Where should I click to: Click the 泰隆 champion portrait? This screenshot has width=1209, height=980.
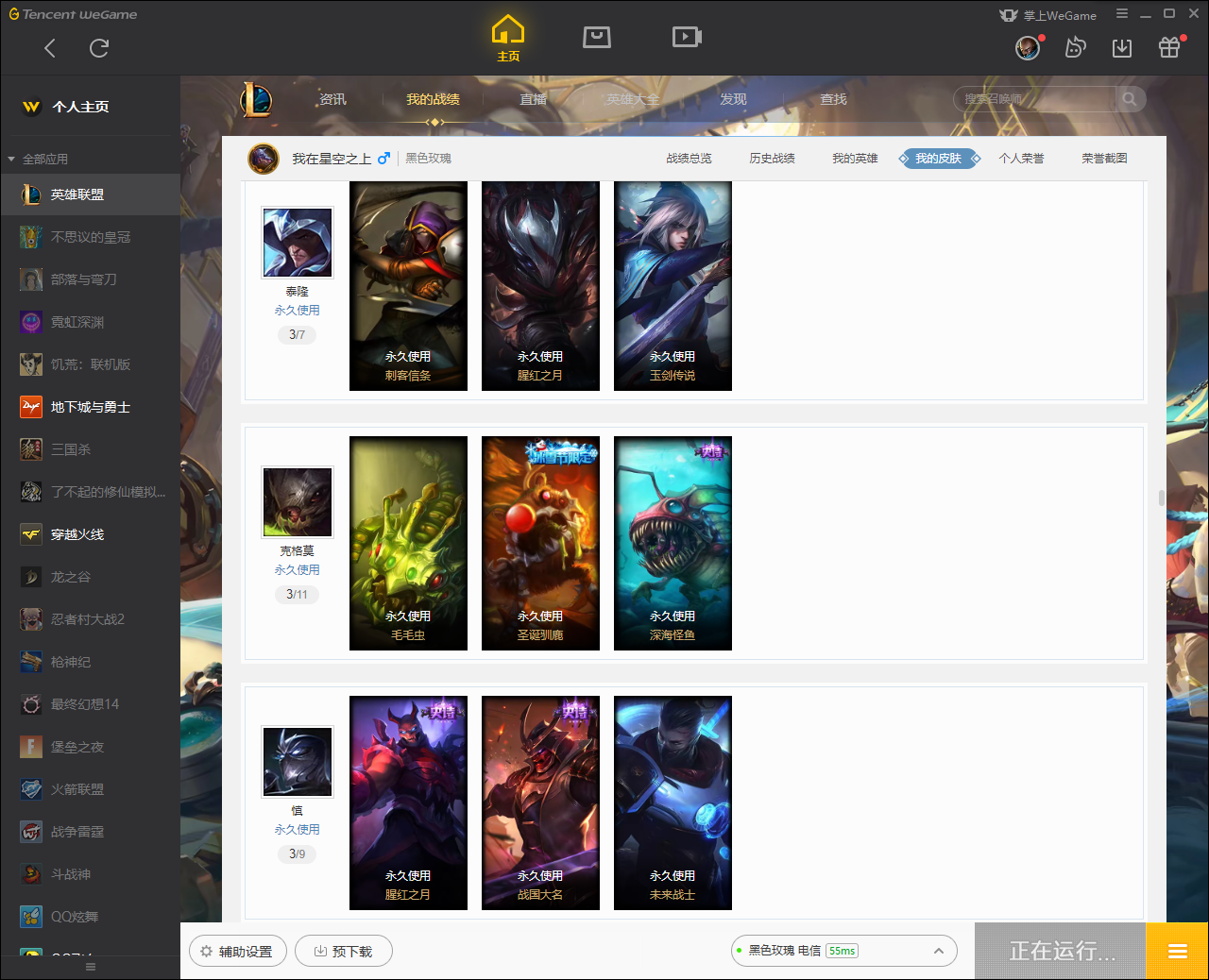[298, 243]
